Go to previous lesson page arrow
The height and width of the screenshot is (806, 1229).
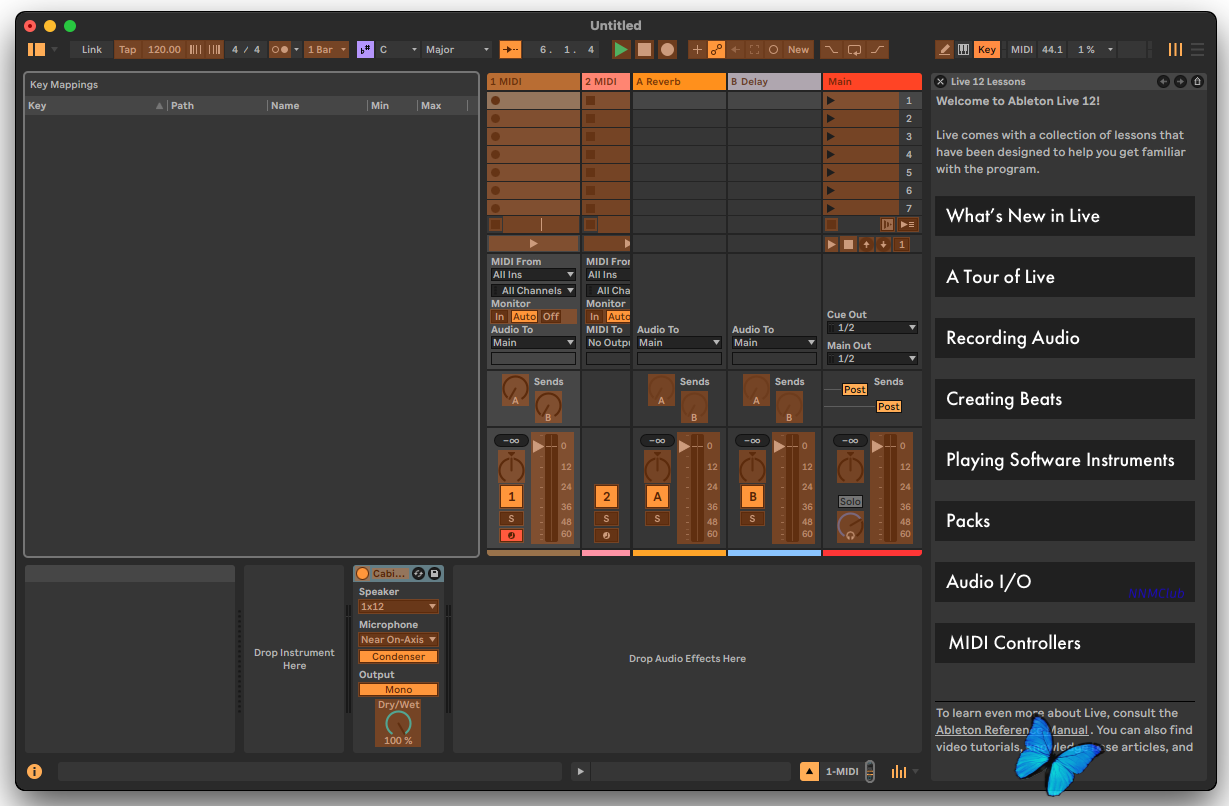(1163, 81)
